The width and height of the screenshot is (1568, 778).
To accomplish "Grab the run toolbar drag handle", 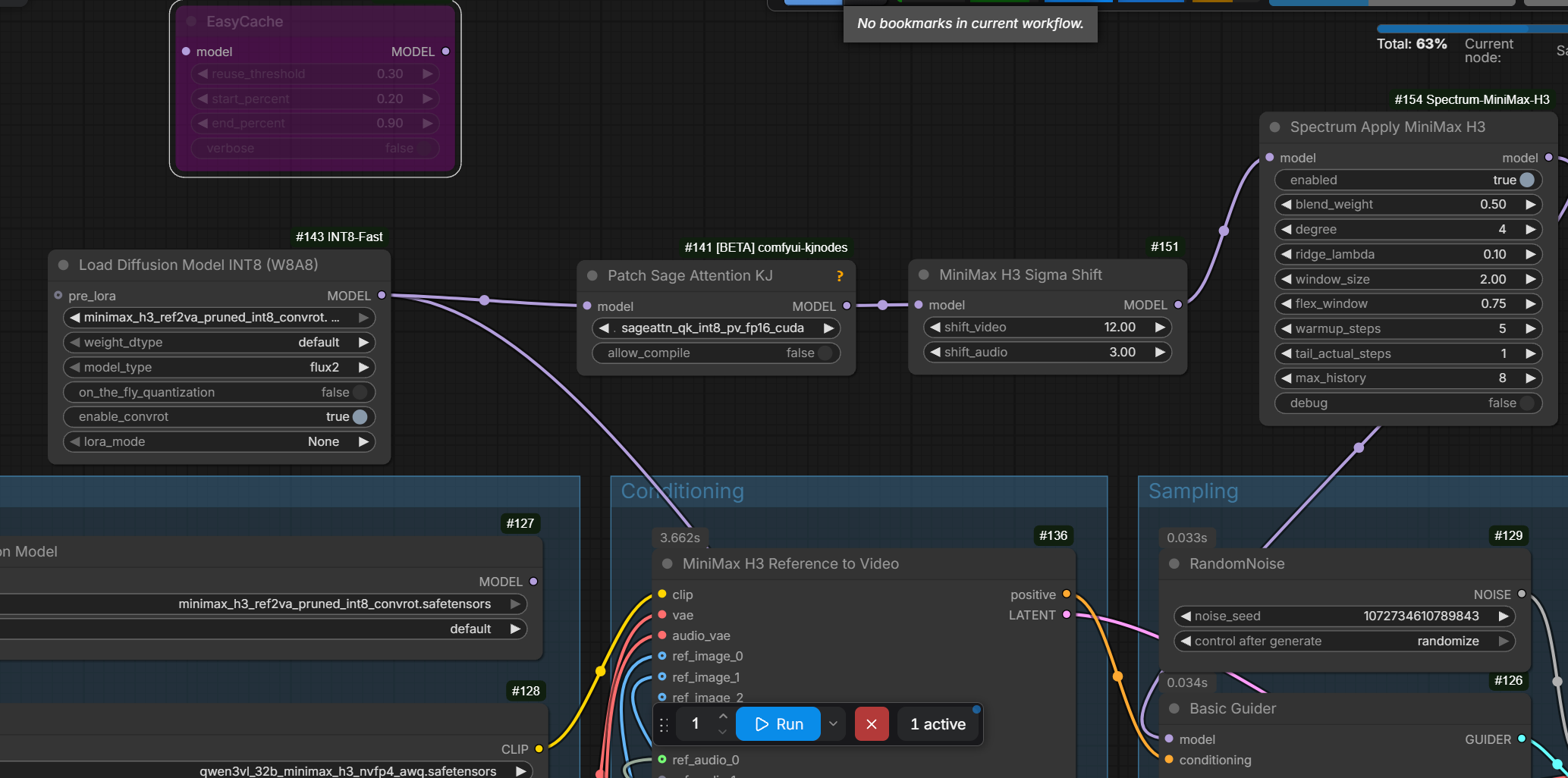I will (x=664, y=725).
